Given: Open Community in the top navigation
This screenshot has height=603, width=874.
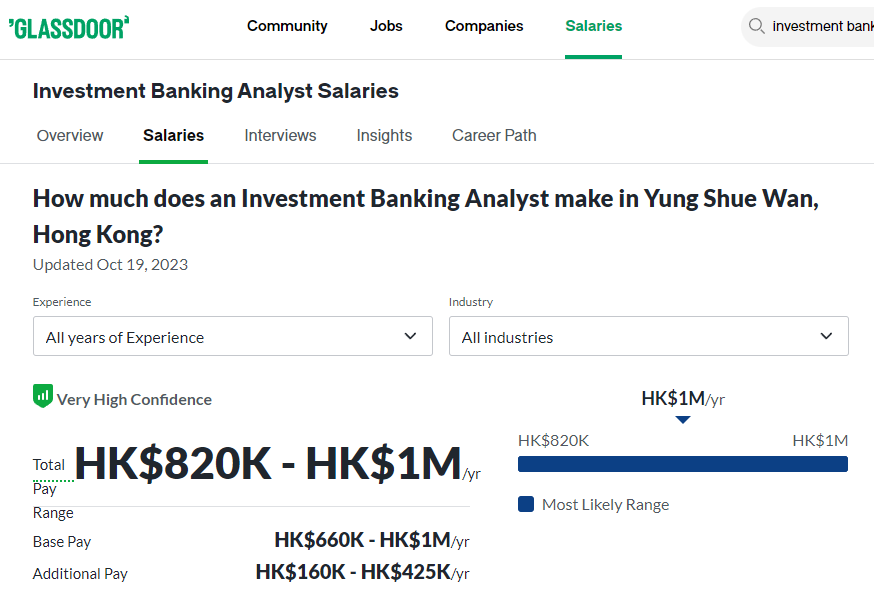Looking at the screenshot, I should (x=287, y=26).
